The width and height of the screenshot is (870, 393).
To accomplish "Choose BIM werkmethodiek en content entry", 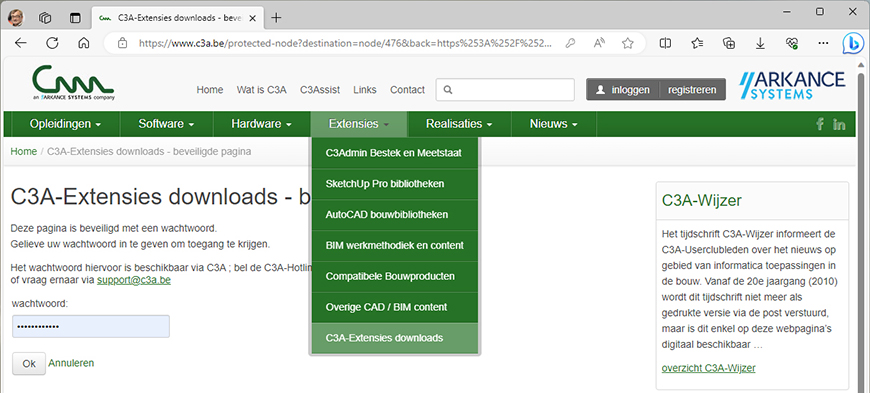I will (394, 245).
